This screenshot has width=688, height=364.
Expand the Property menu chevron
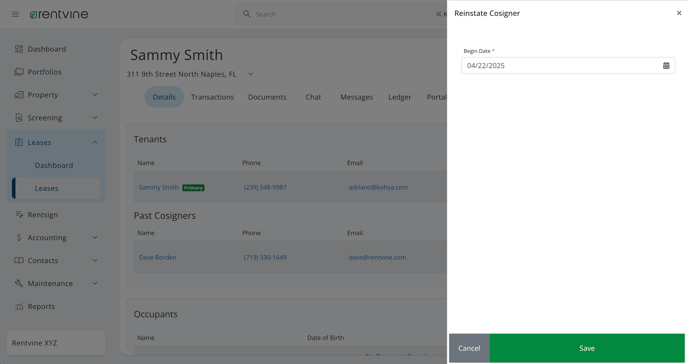tap(95, 95)
